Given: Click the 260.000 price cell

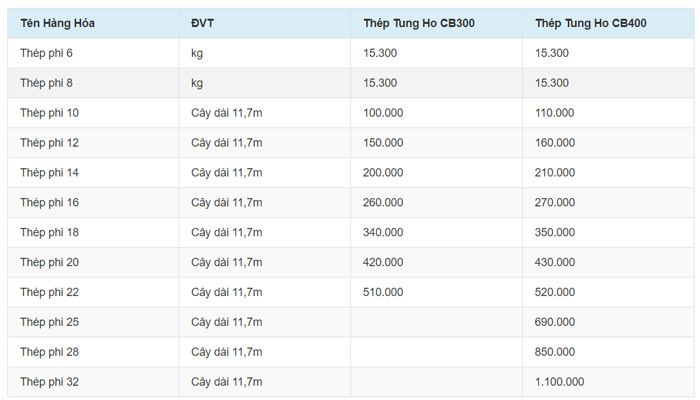Looking at the screenshot, I should point(383,202).
